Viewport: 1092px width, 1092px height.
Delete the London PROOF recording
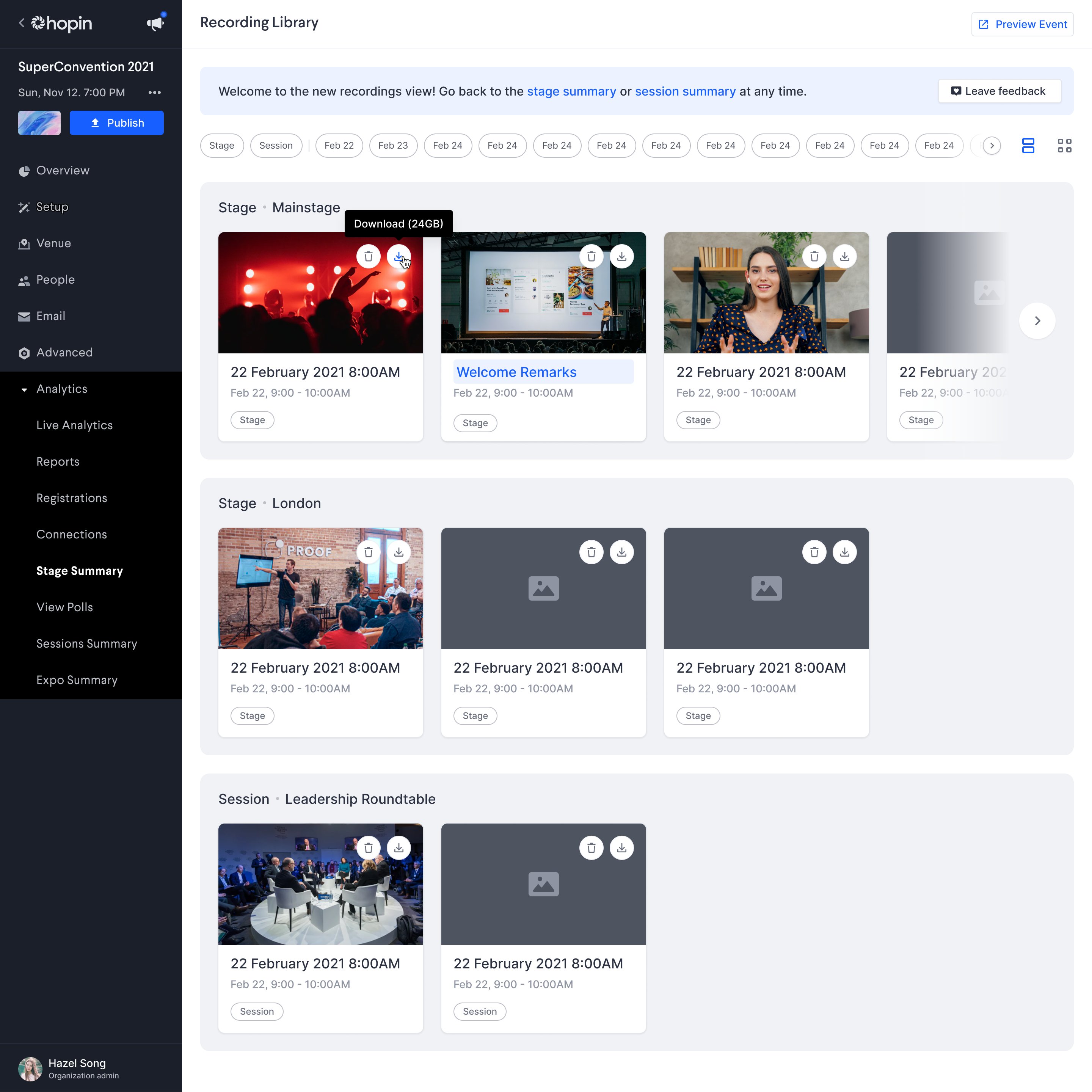pyautogui.click(x=369, y=552)
